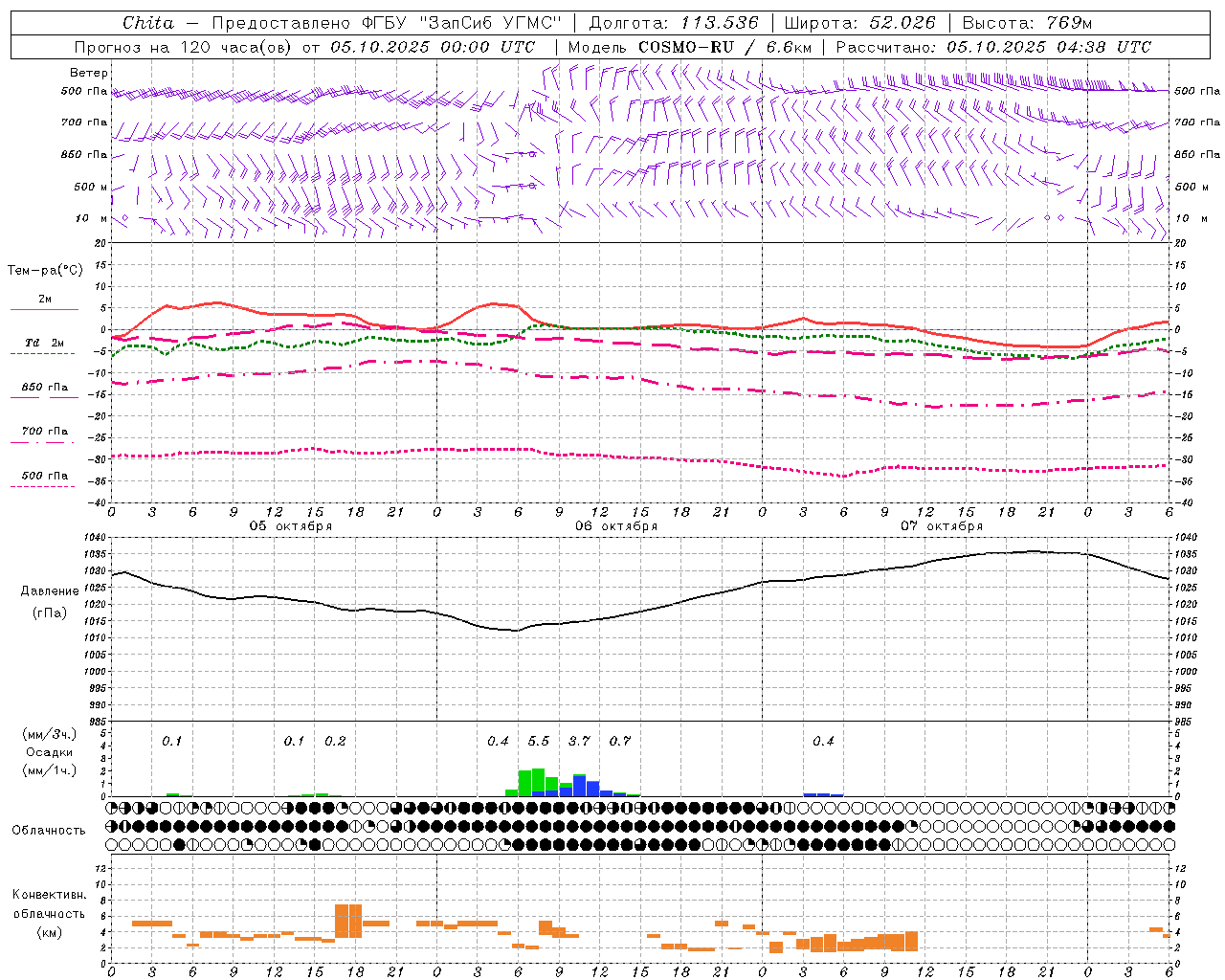1225x980 pixels.
Task: Click the 500 гПа temperature legend label
Action: [45, 476]
